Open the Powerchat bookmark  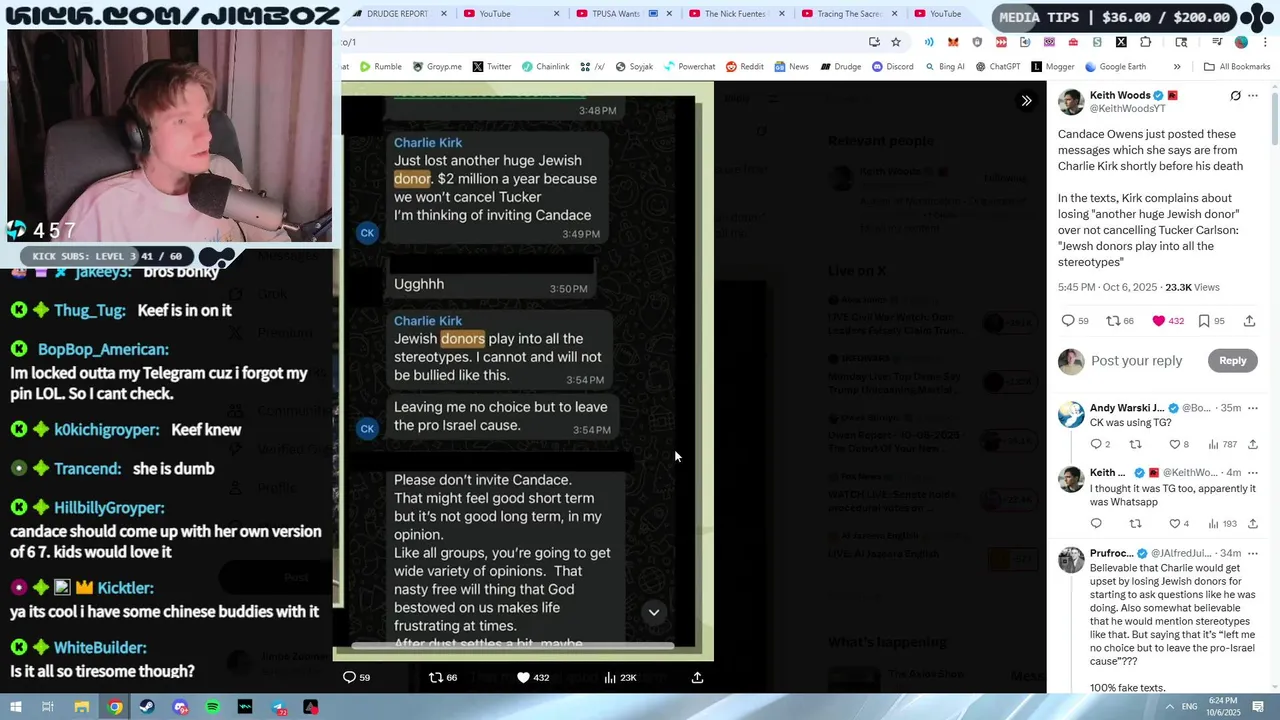(x=689, y=67)
